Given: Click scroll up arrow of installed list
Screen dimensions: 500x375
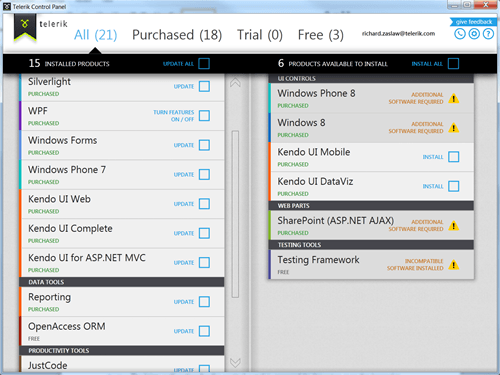Looking at the screenshot, I should click(235, 82).
